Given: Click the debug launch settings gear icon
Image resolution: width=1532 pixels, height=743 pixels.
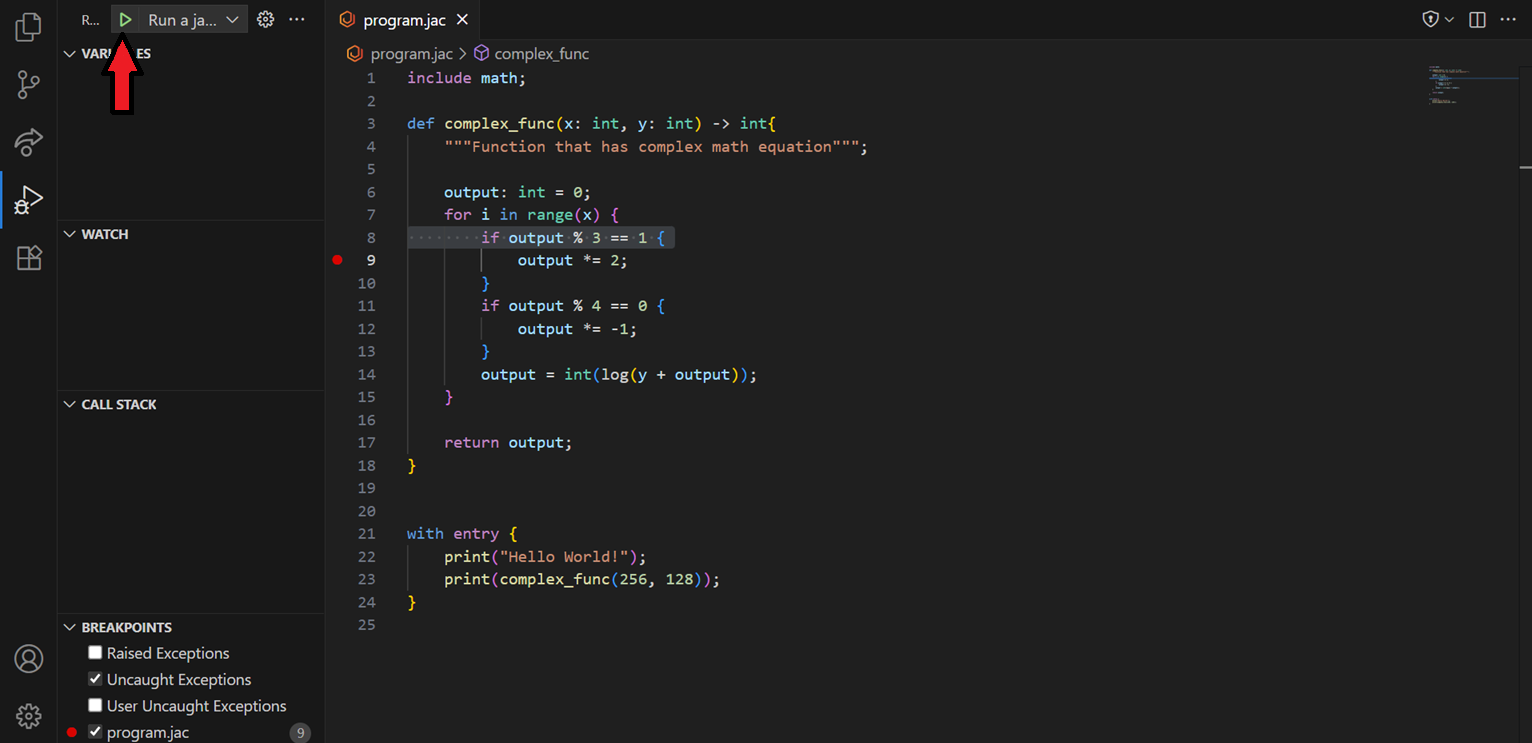Looking at the screenshot, I should (265, 18).
